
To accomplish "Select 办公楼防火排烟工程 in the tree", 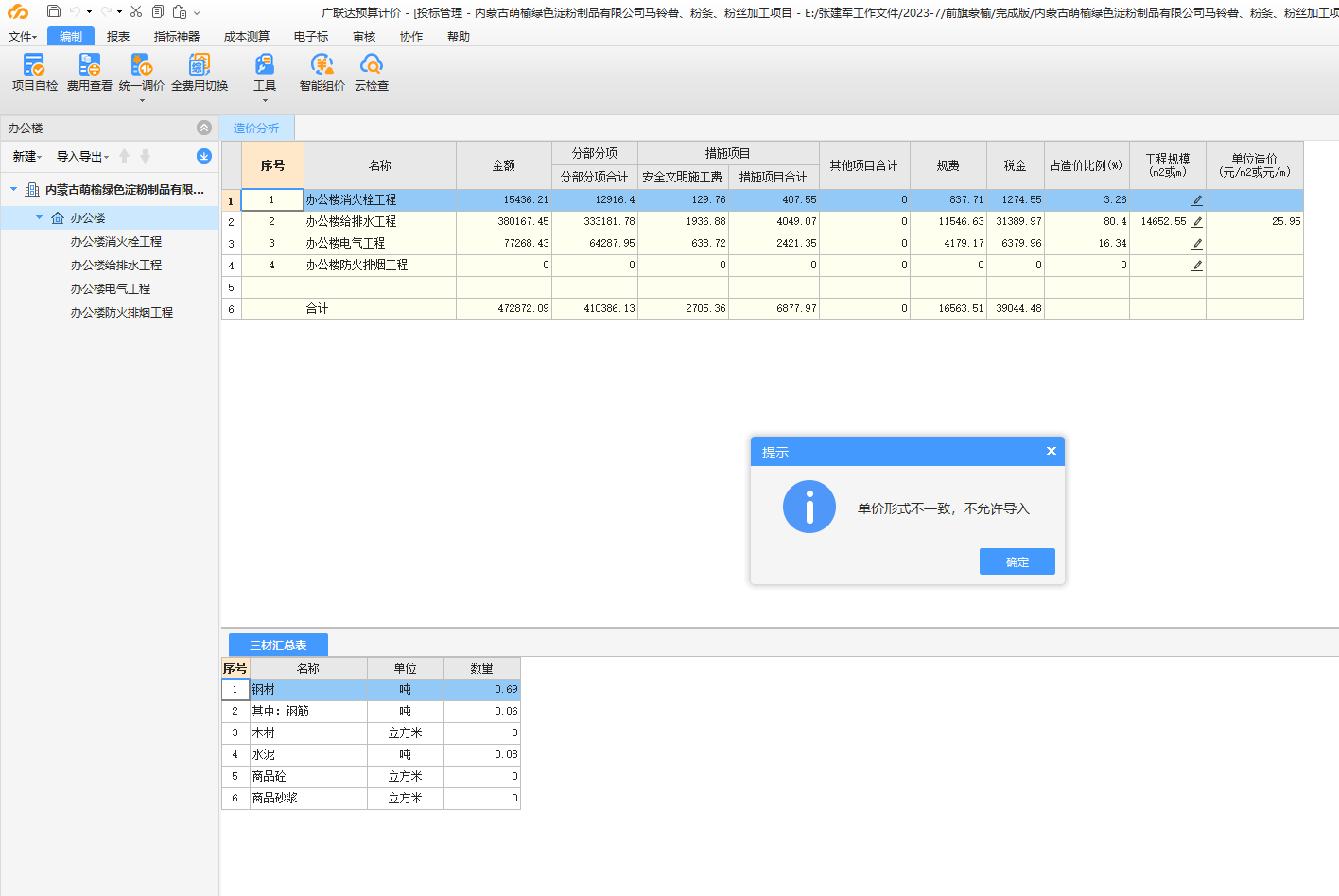I will (x=122, y=312).
